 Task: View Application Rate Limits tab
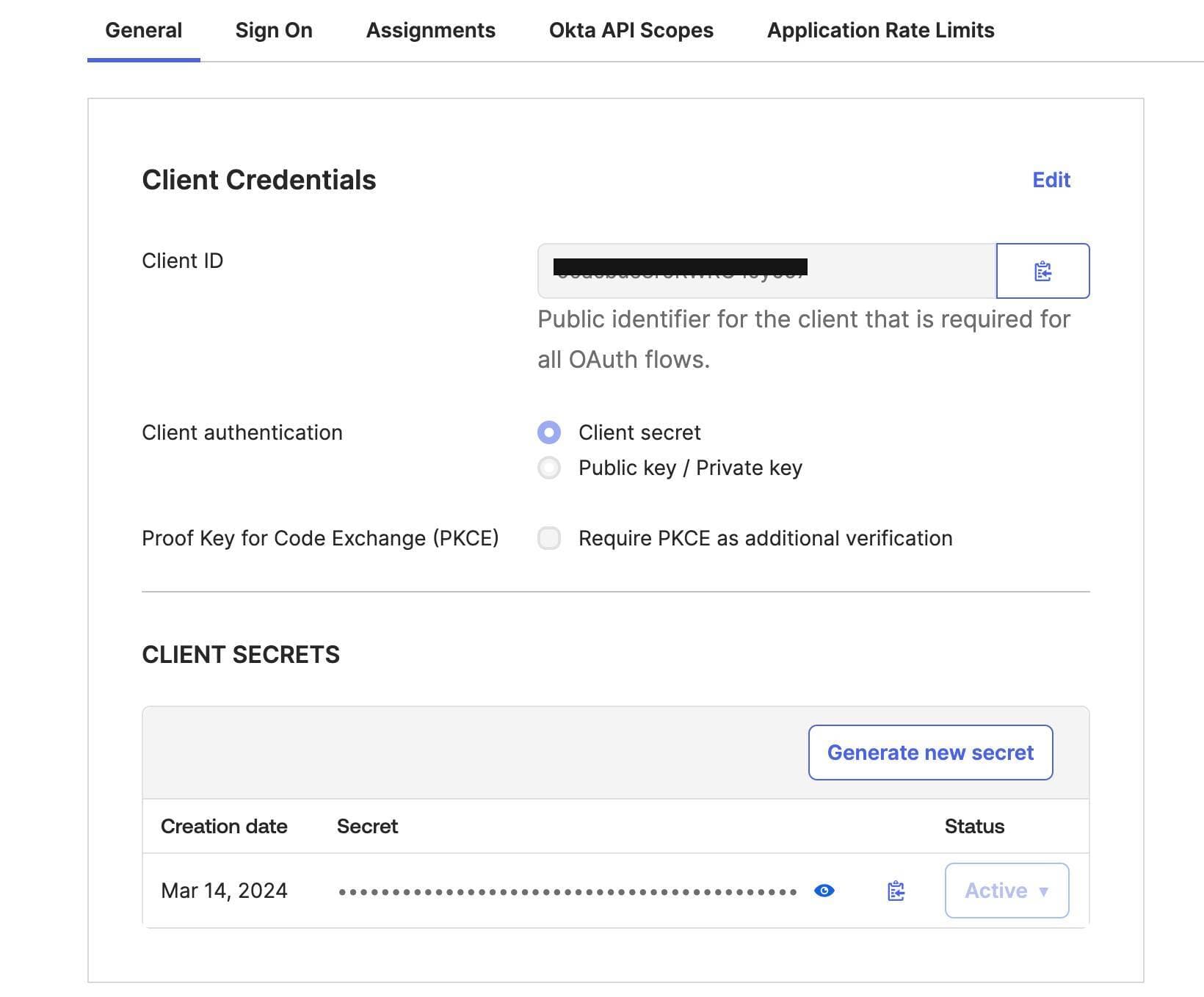click(880, 30)
